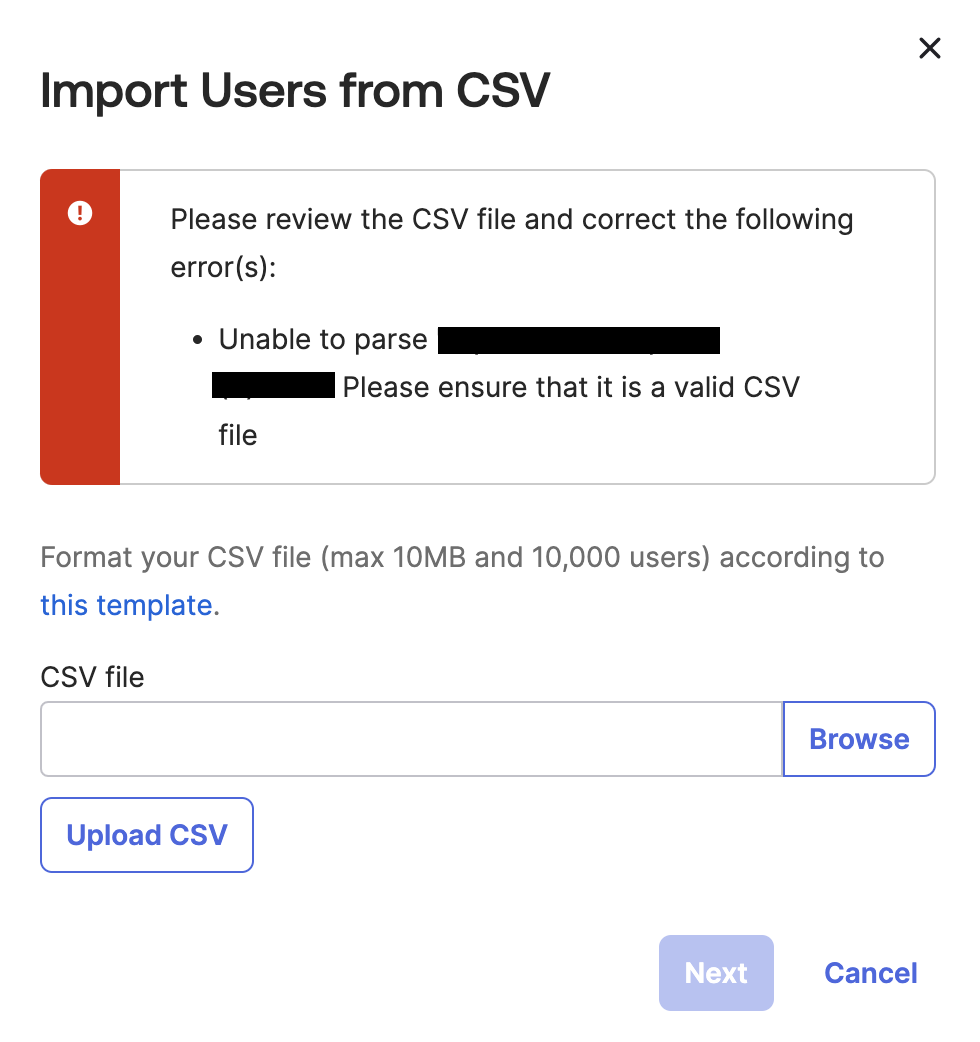Click the 'CSV file' field label
Viewport: 980px width, 1042px height.
point(92,677)
